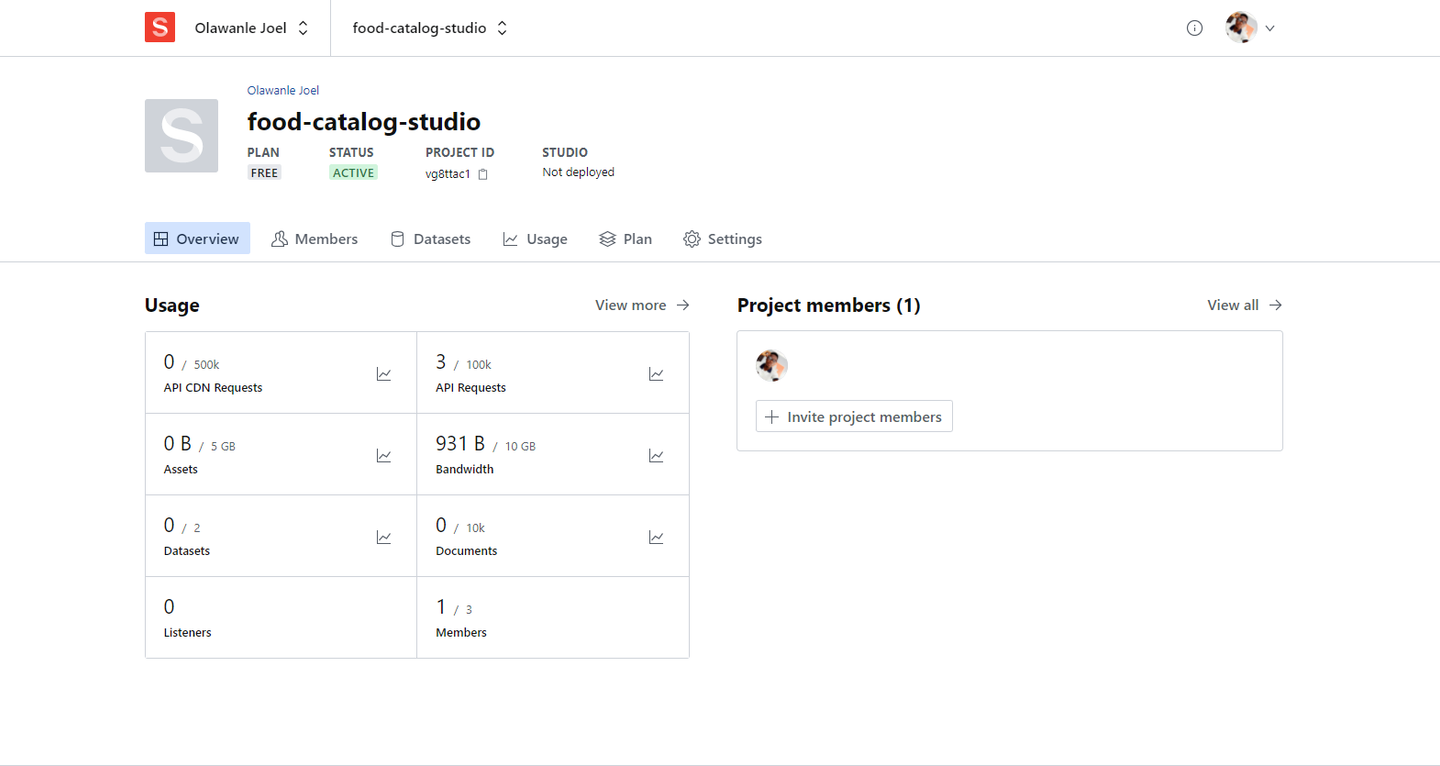Open the info icon in the top bar
Image resolution: width=1440 pixels, height=766 pixels.
tap(1194, 27)
